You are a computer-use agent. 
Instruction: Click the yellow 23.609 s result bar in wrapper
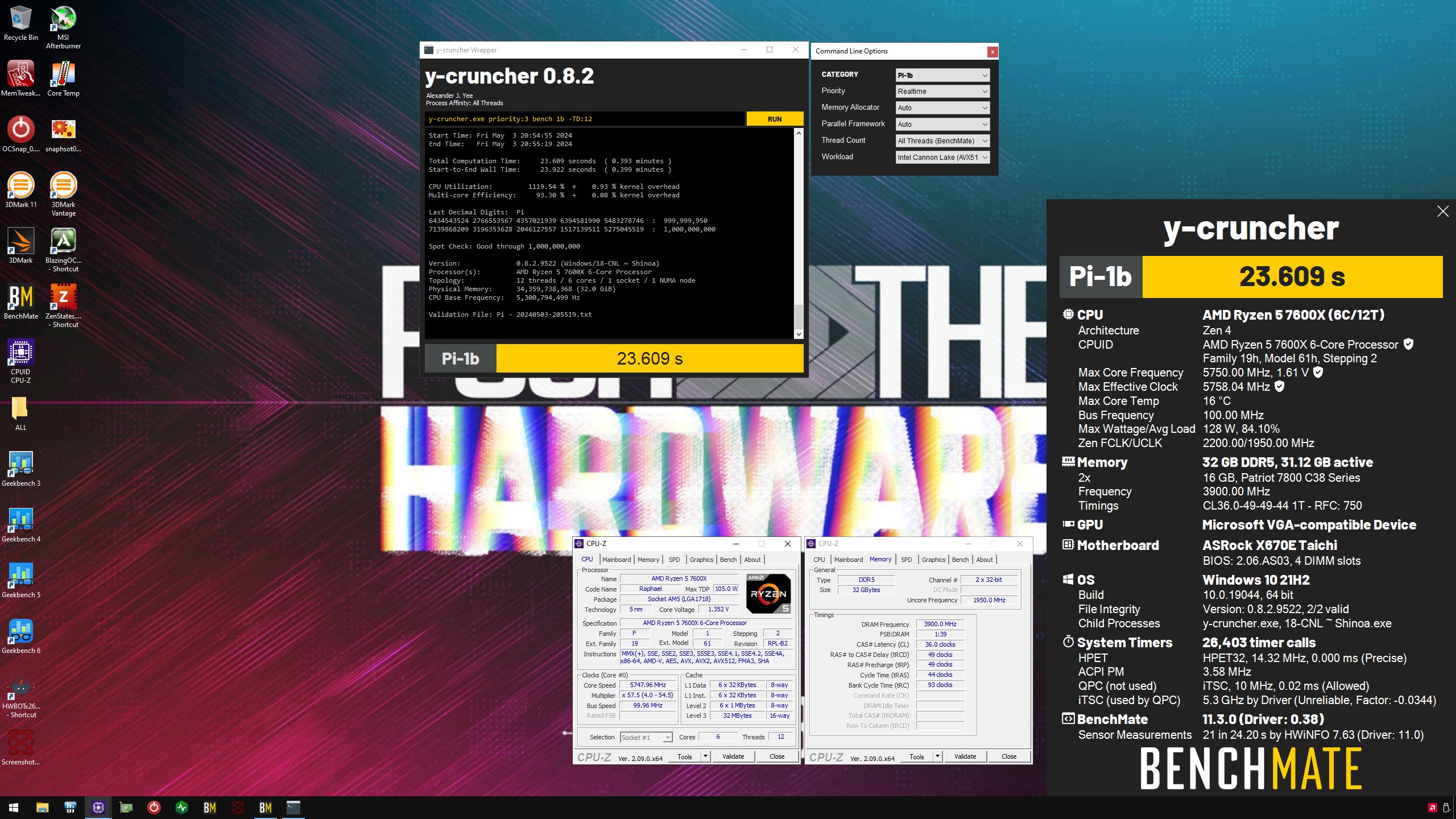650,358
